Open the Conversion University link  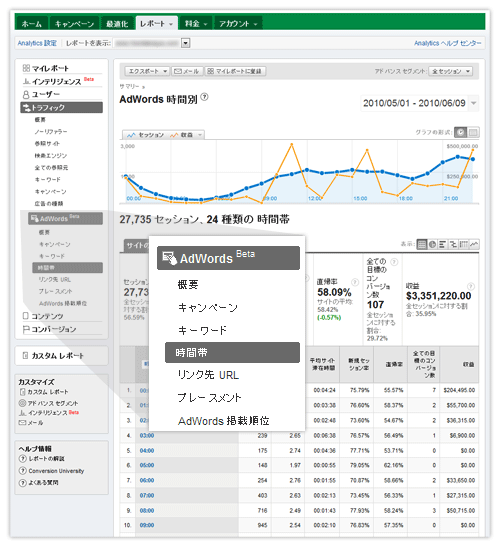[56, 471]
